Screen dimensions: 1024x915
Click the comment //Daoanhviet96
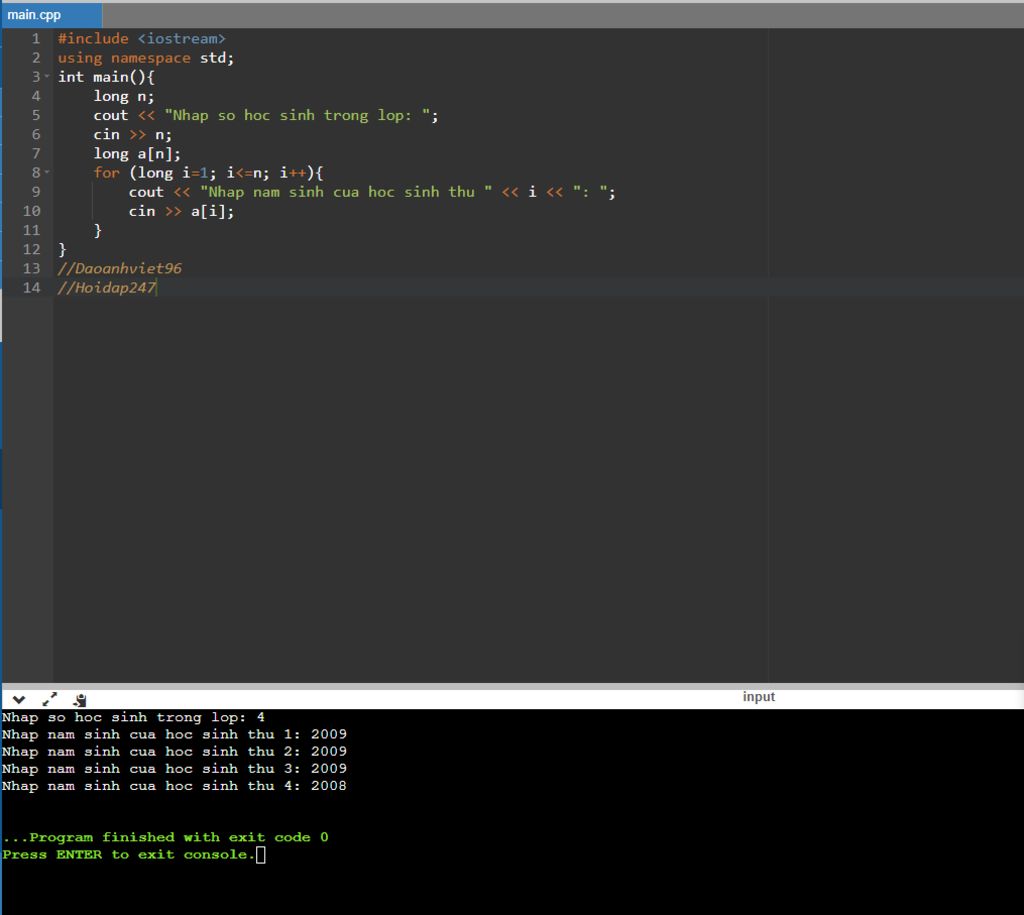tap(120, 268)
